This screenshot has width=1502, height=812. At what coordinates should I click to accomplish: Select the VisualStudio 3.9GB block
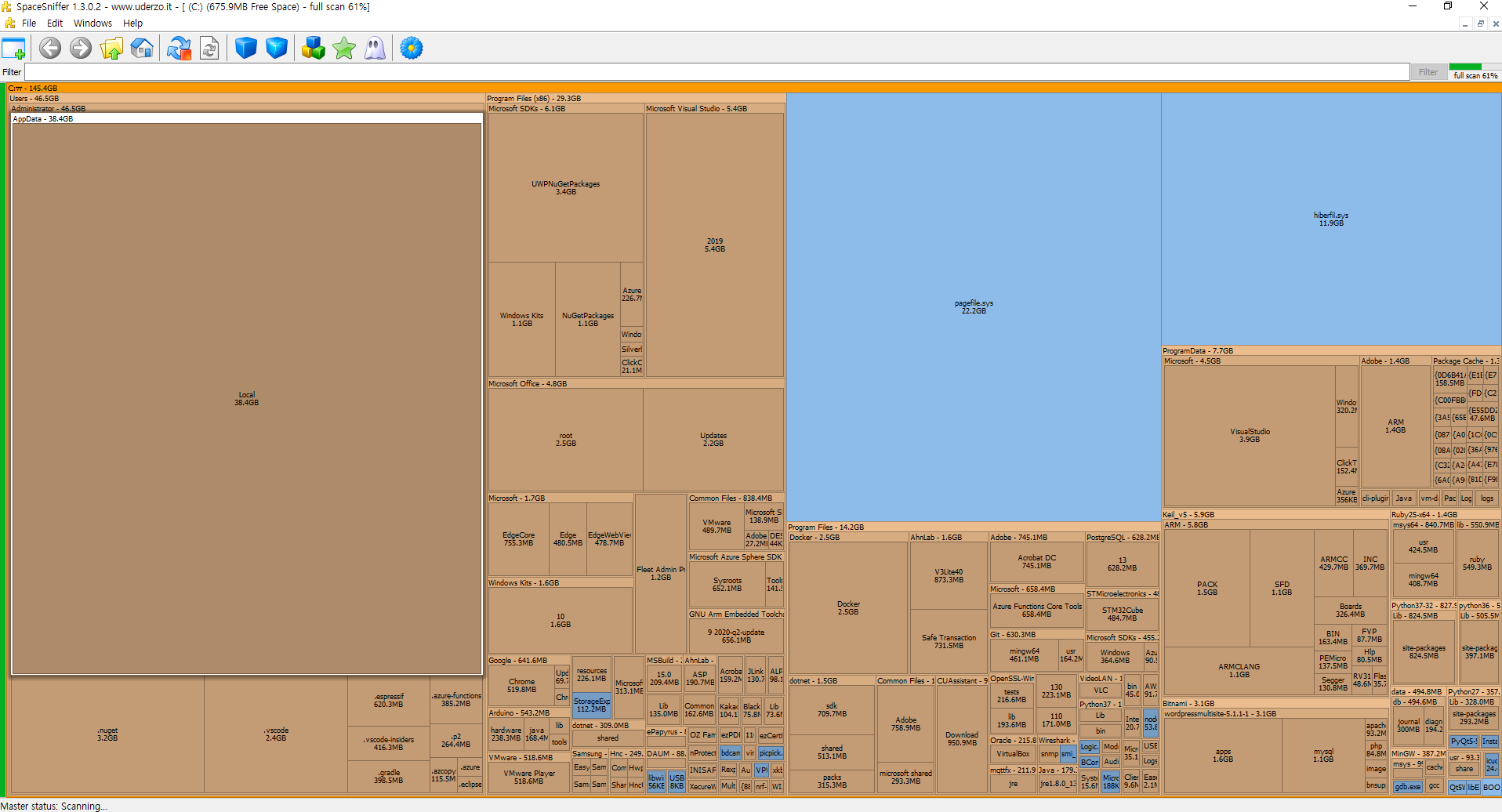[1250, 436]
